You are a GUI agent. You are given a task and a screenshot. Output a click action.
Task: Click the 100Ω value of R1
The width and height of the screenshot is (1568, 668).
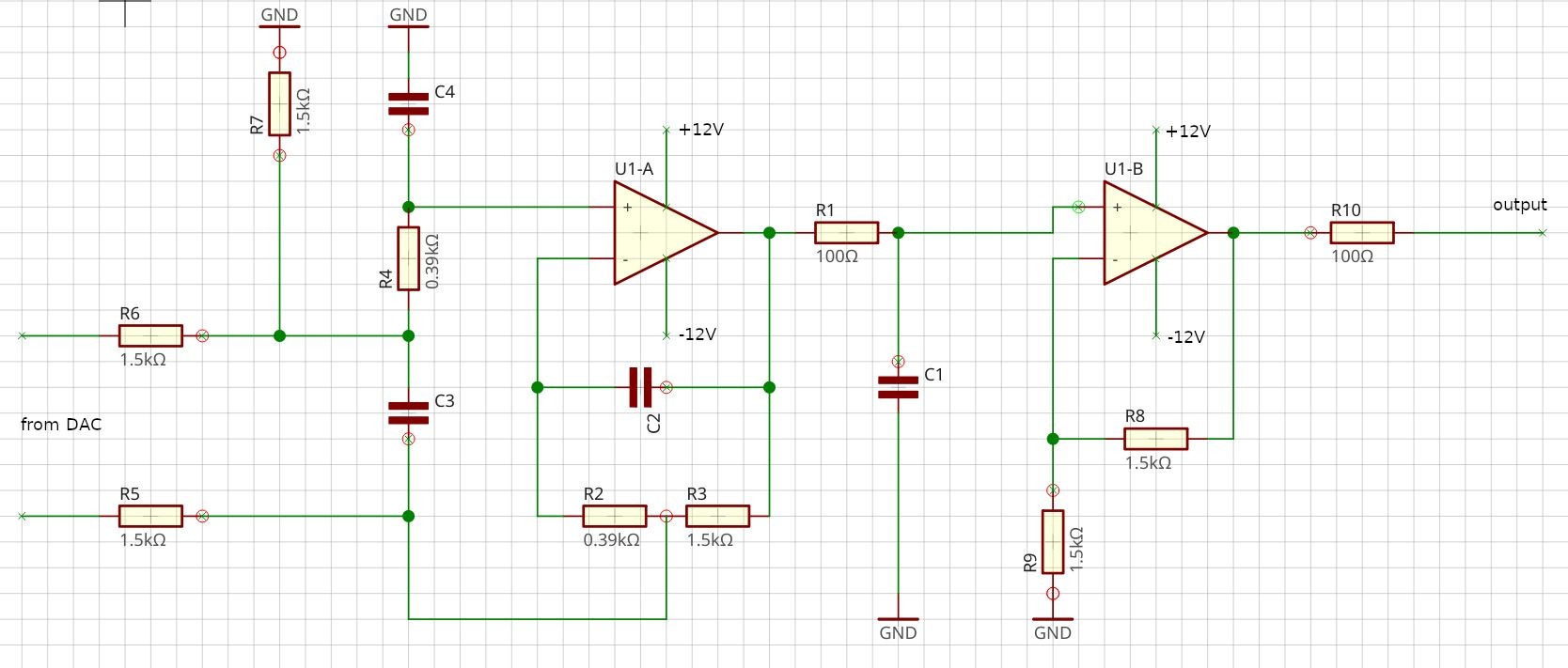(837, 256)
